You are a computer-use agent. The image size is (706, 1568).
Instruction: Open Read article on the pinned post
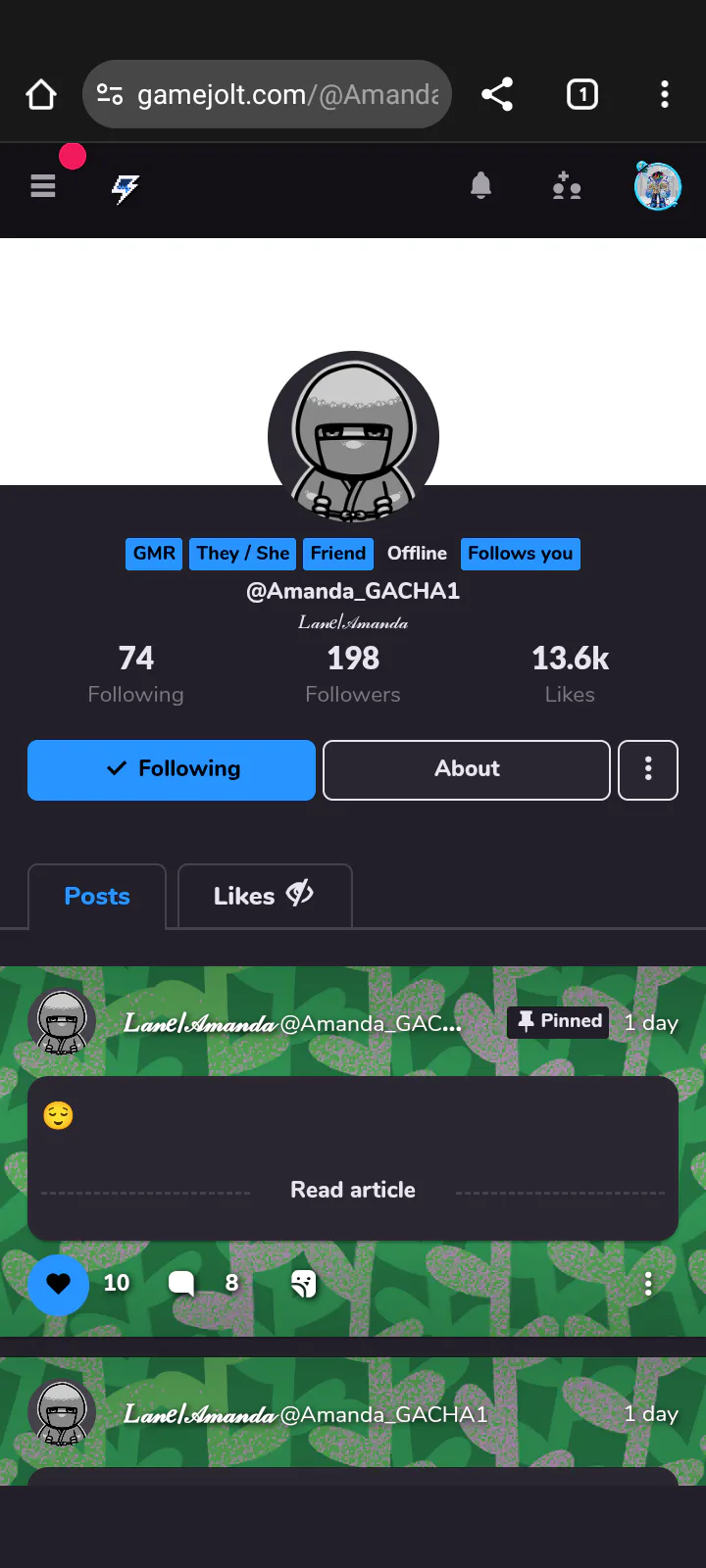click(x=353, y=1191)
